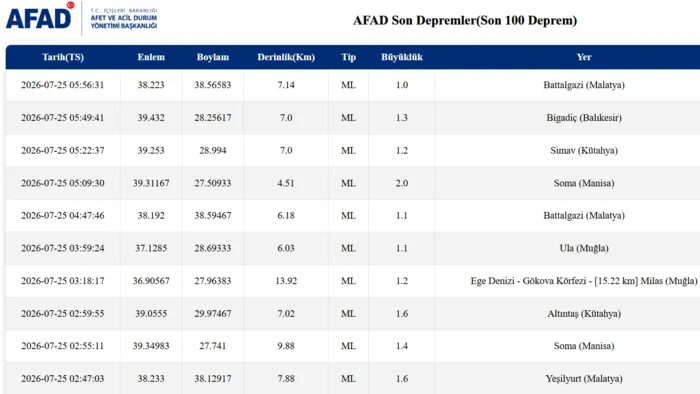The image size is (700, 394).
Task: Click date 2026-07-25 05:49:41
Action: tap(62, 118)
